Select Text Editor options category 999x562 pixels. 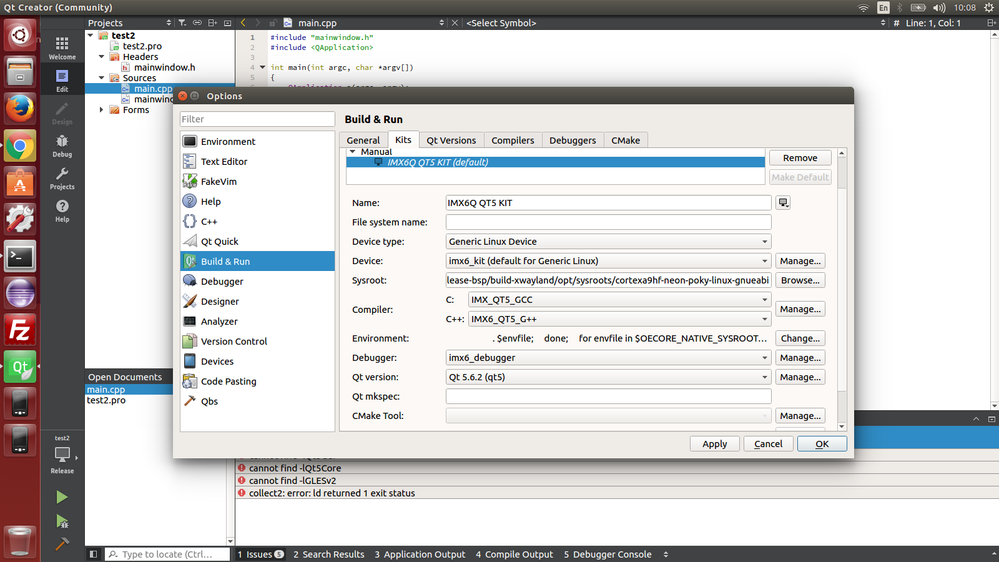tap(257, 161)
